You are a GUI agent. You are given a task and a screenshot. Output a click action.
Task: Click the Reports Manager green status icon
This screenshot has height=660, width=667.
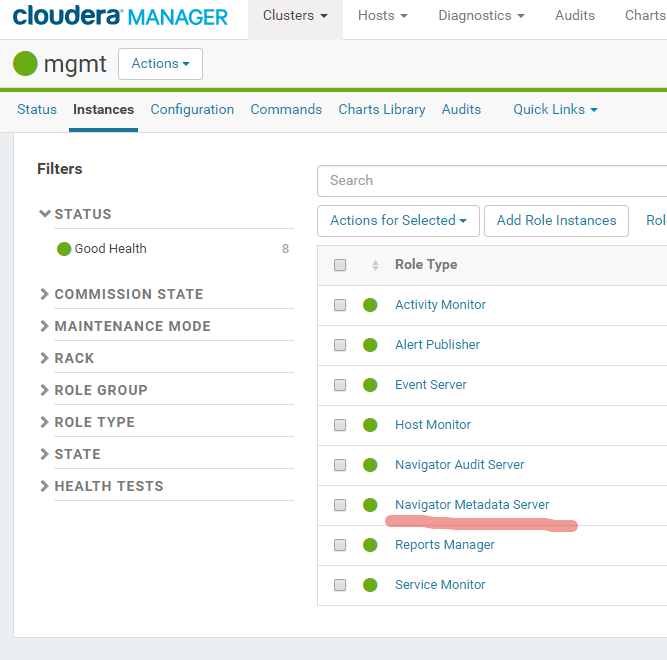click(370, 545)
